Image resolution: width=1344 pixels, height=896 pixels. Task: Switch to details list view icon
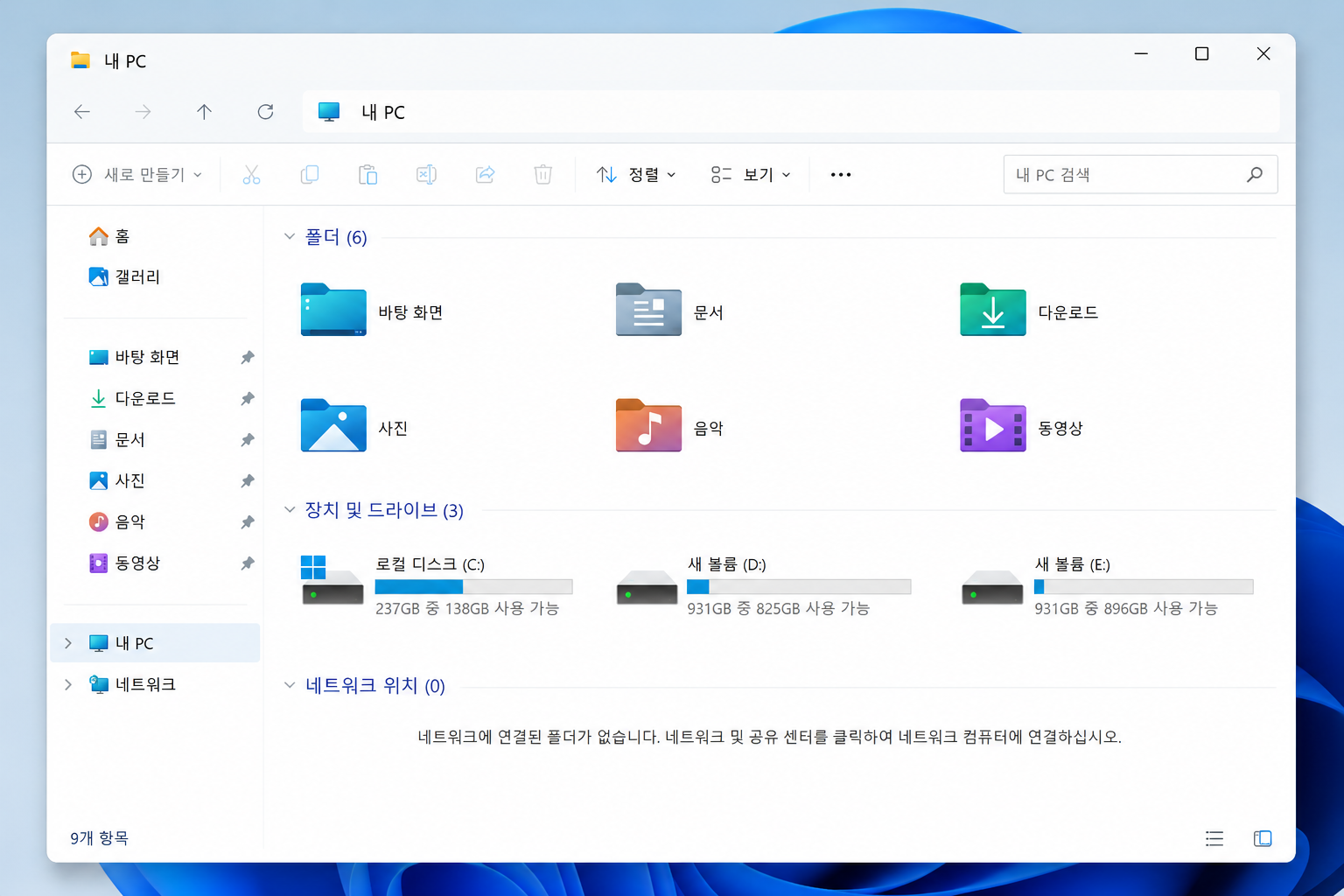(1214, 838)
